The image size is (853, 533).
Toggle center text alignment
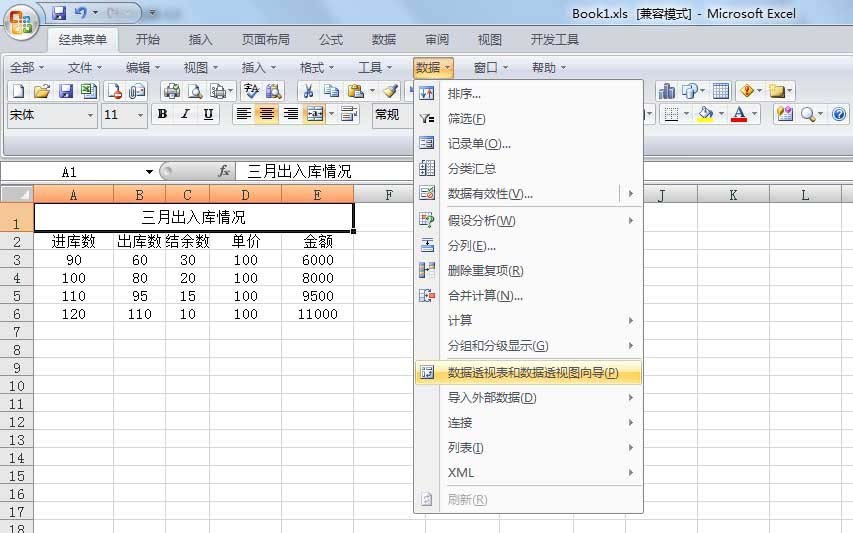267,114
